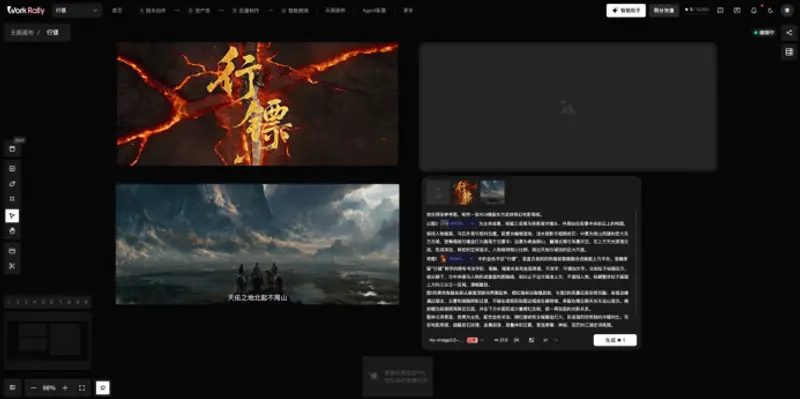Open the panel list icon below share
800x399 pixels.
pyautogui.click(x=789, y=52)
